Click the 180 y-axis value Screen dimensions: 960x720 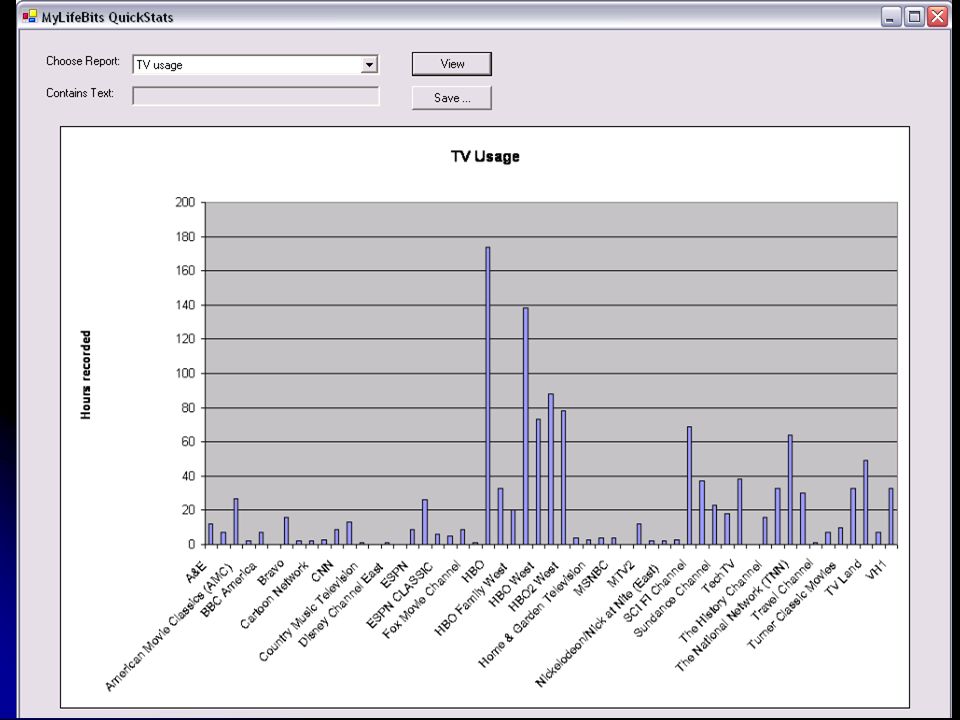[185, 236]
